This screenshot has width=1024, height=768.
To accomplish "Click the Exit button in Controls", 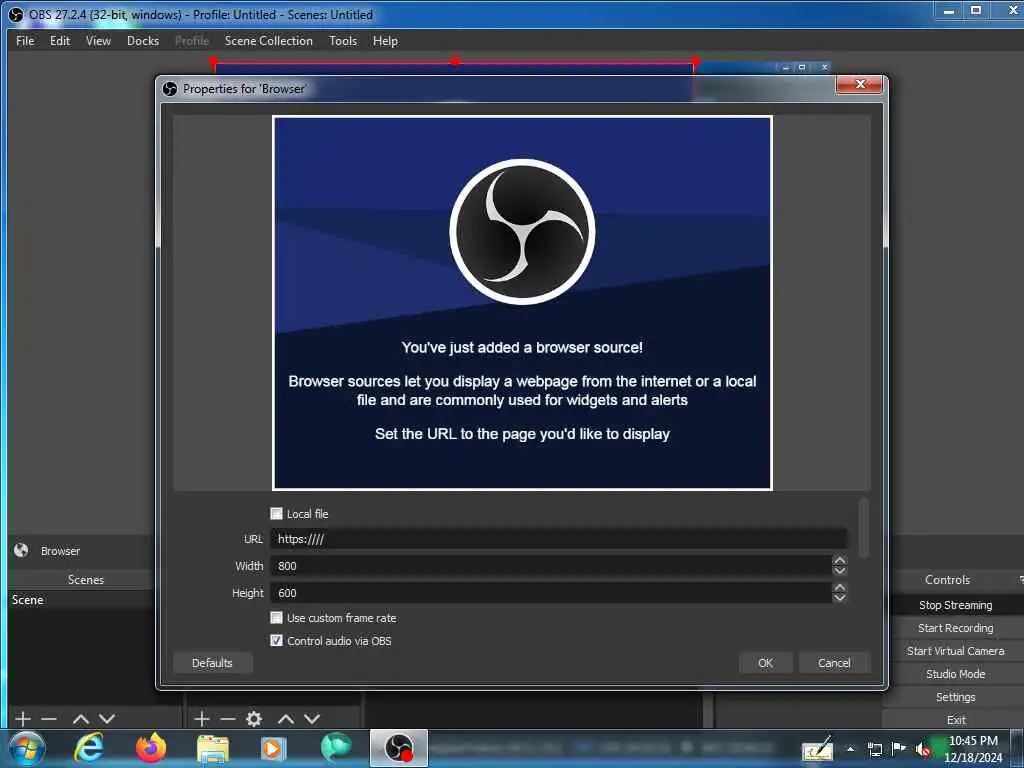I will (x=955, y=720).
